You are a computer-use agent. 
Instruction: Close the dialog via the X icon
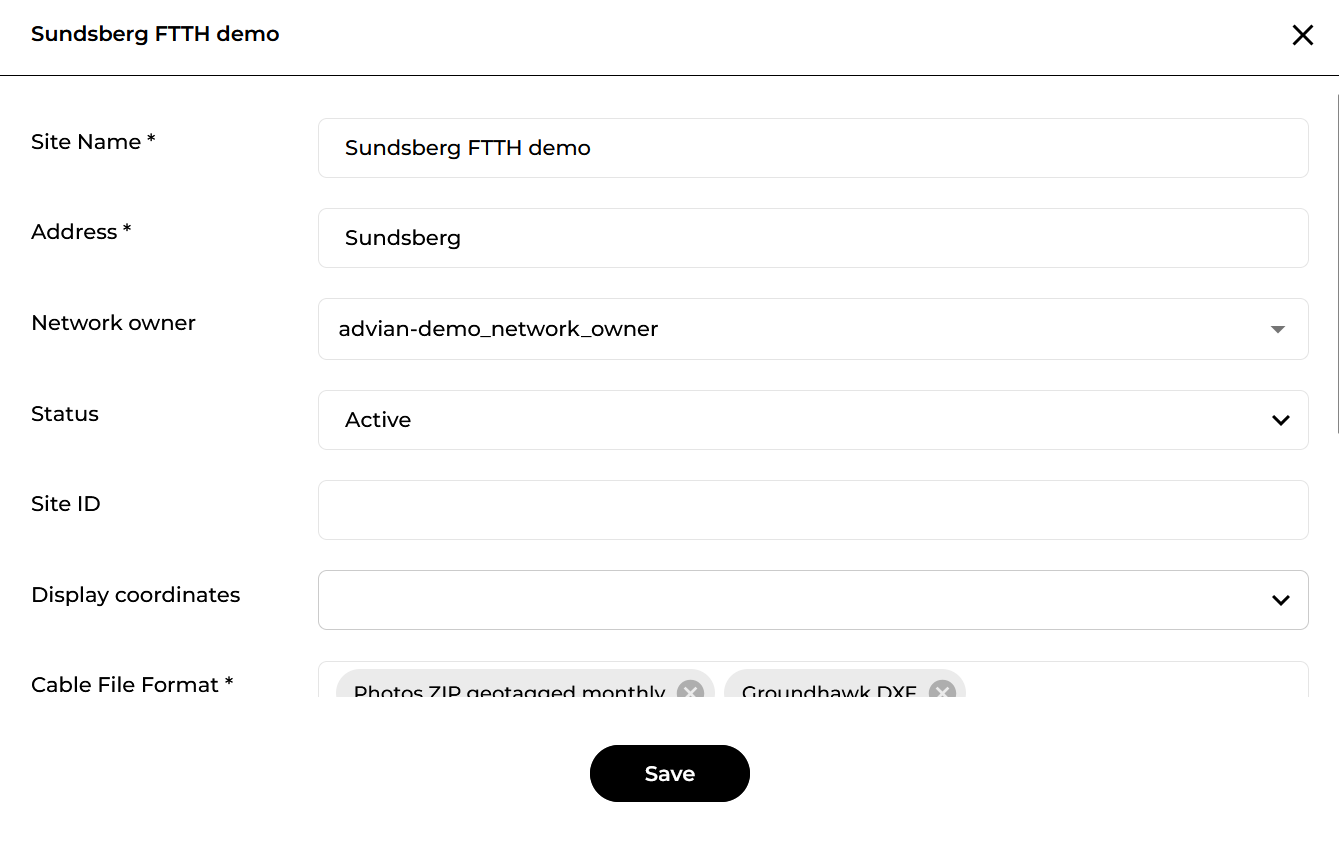tap(1303, 34)
